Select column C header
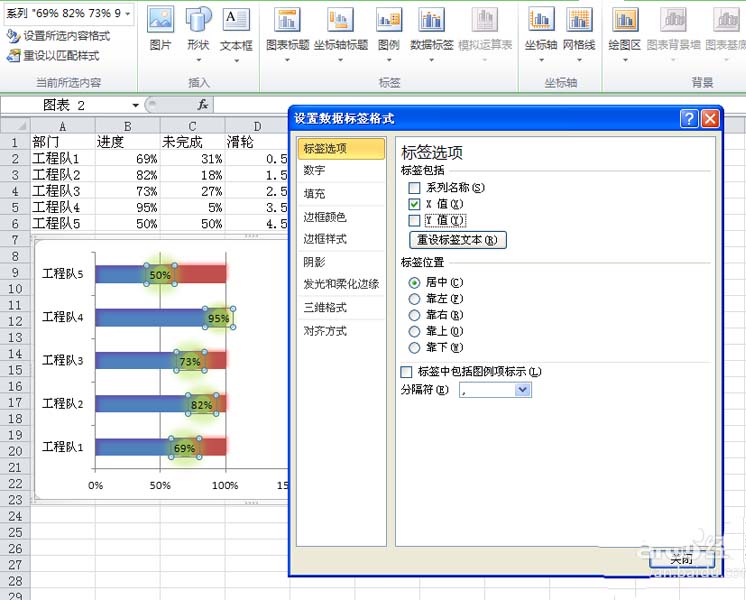This screenshot has width=746, height=600. 192,126
